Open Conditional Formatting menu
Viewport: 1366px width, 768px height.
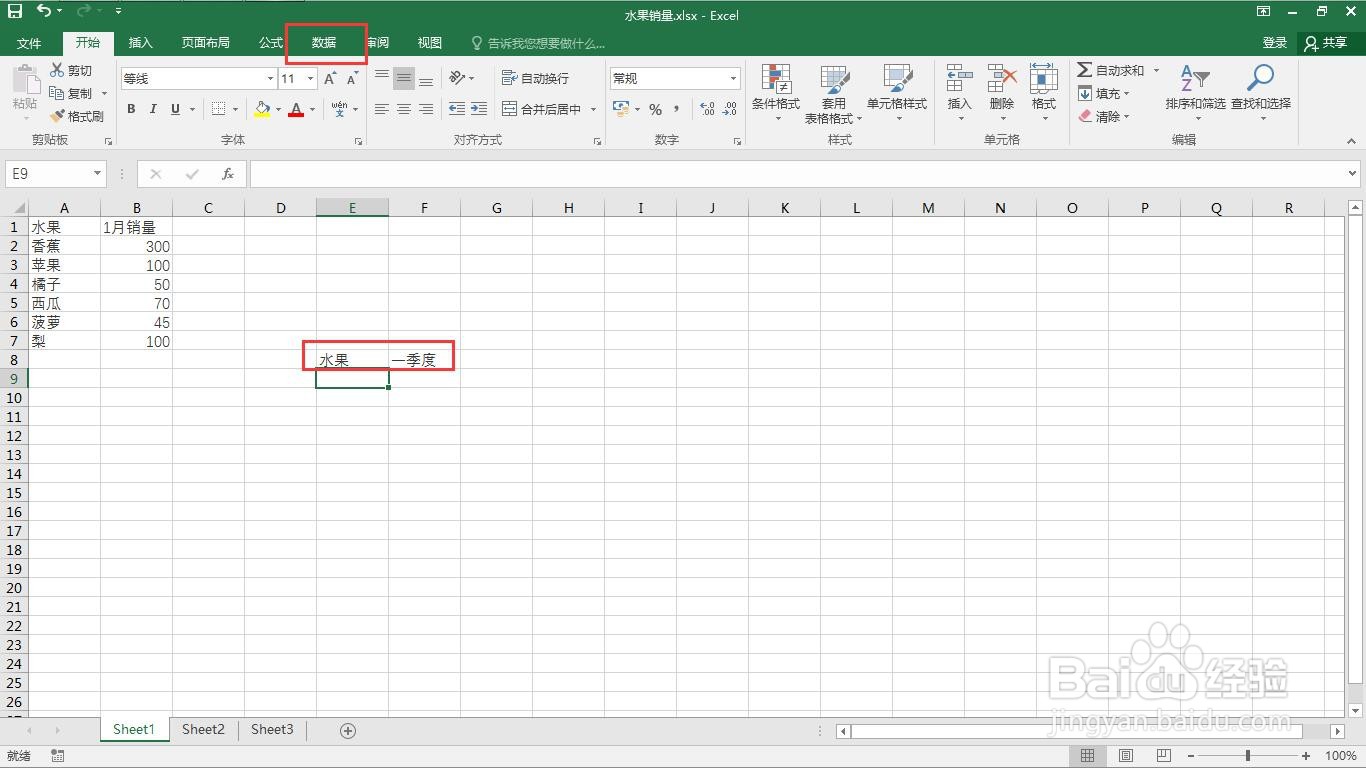point(776,93)
